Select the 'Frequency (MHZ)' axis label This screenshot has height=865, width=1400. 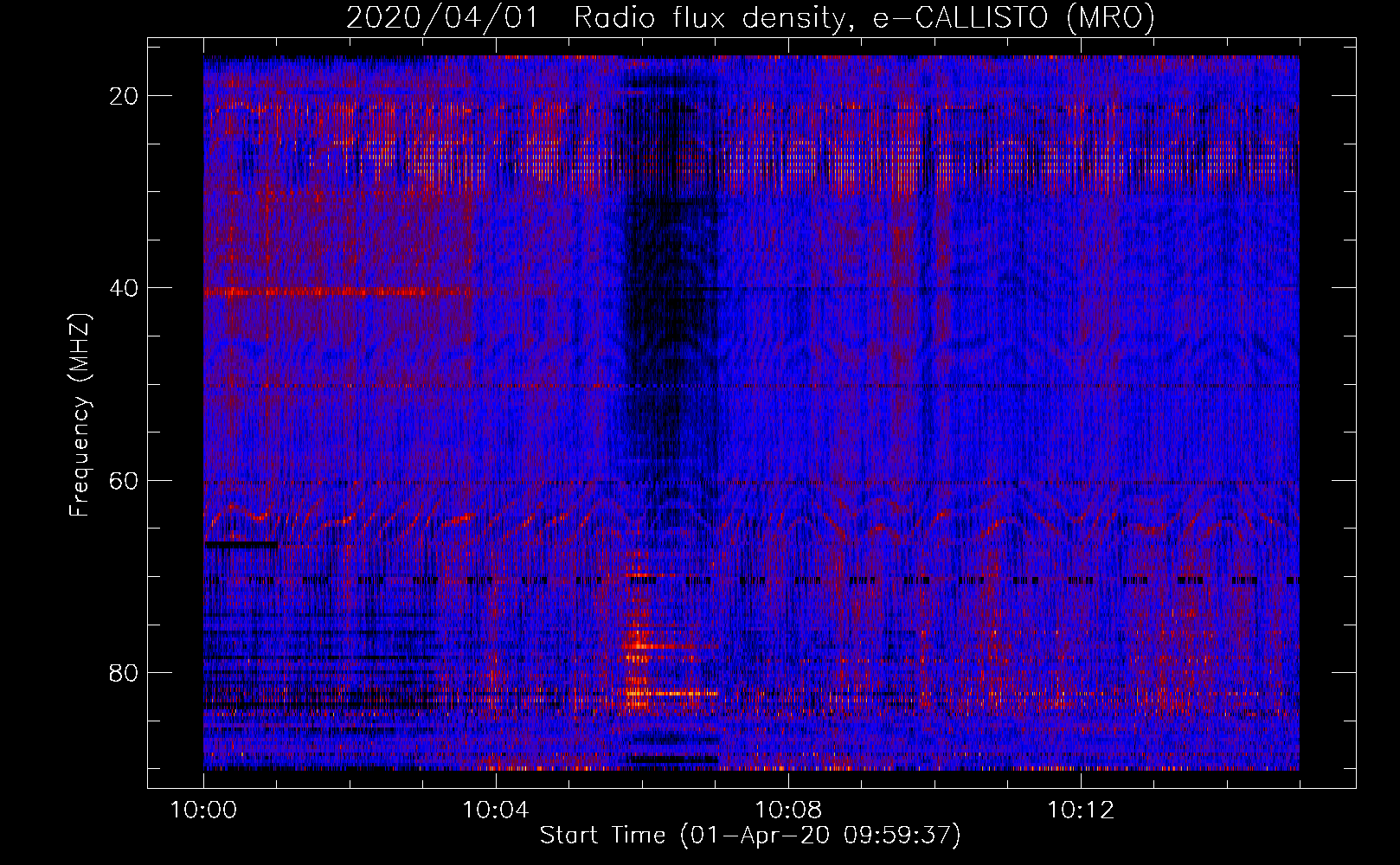tap(80, 415)
